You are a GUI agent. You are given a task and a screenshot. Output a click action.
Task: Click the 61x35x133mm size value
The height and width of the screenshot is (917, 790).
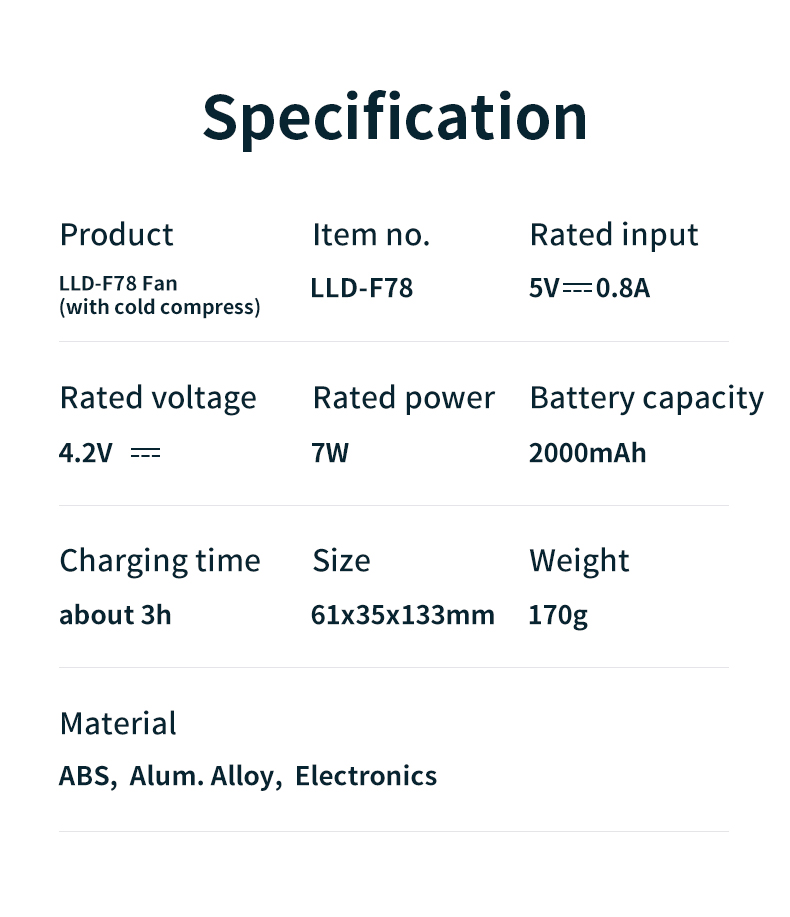pos(402,615)
